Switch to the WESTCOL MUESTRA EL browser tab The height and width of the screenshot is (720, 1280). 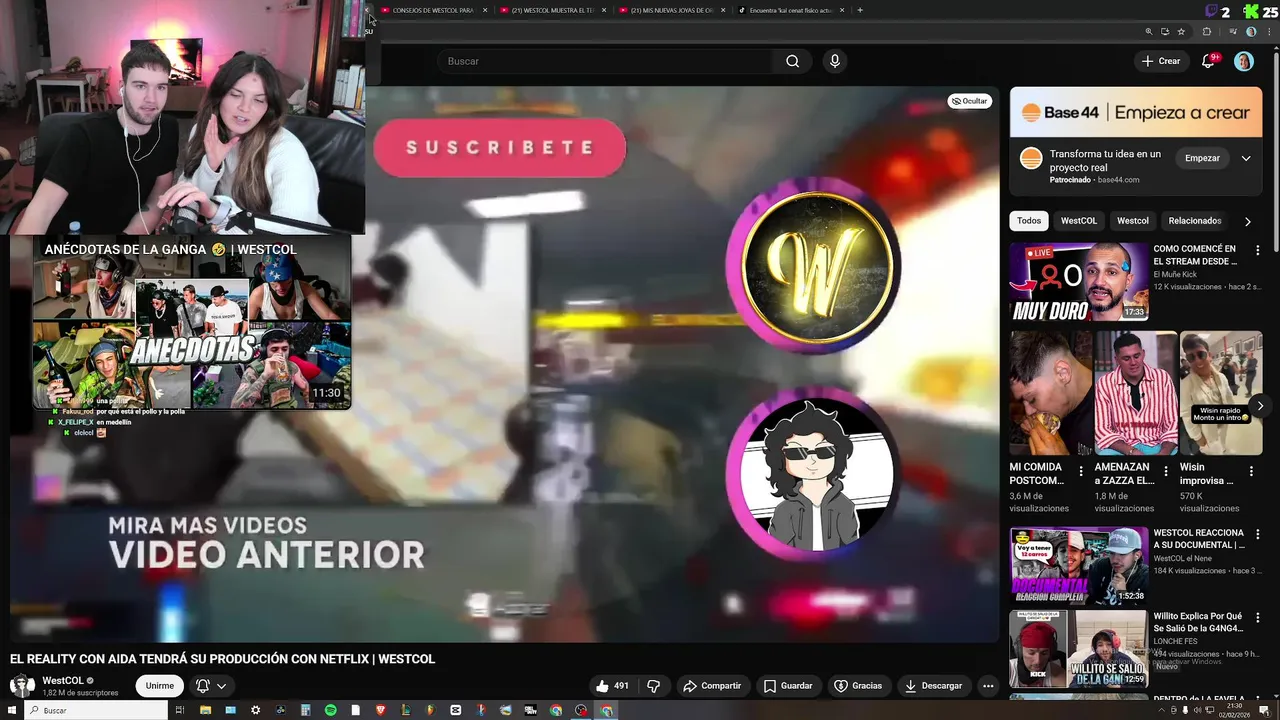tap(552, 10)
